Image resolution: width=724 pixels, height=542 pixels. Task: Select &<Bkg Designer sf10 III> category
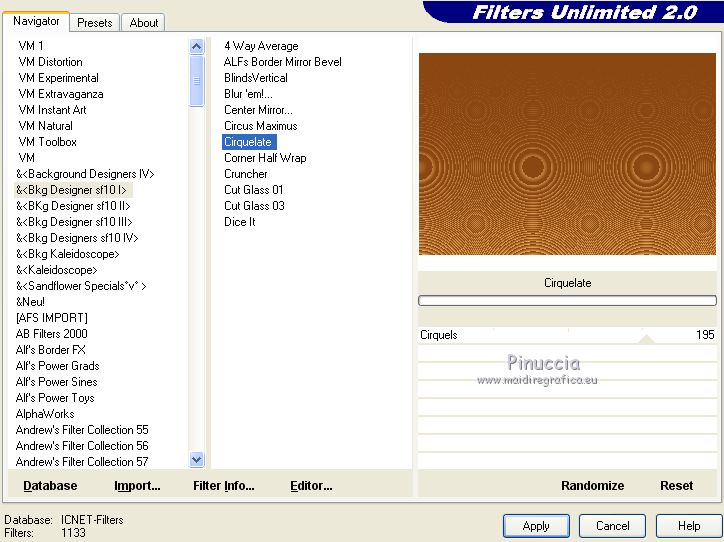click(x=74, y=222)
